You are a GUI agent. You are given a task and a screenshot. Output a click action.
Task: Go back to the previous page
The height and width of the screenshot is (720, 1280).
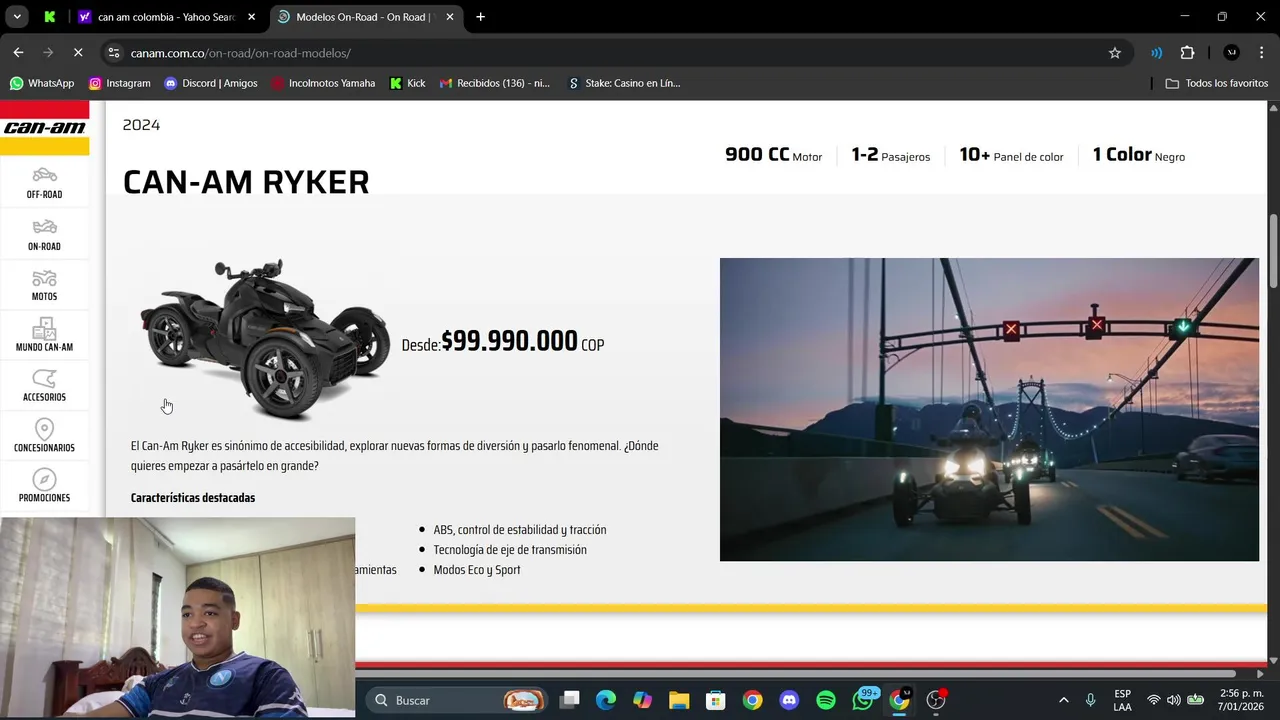coord(18,52)
